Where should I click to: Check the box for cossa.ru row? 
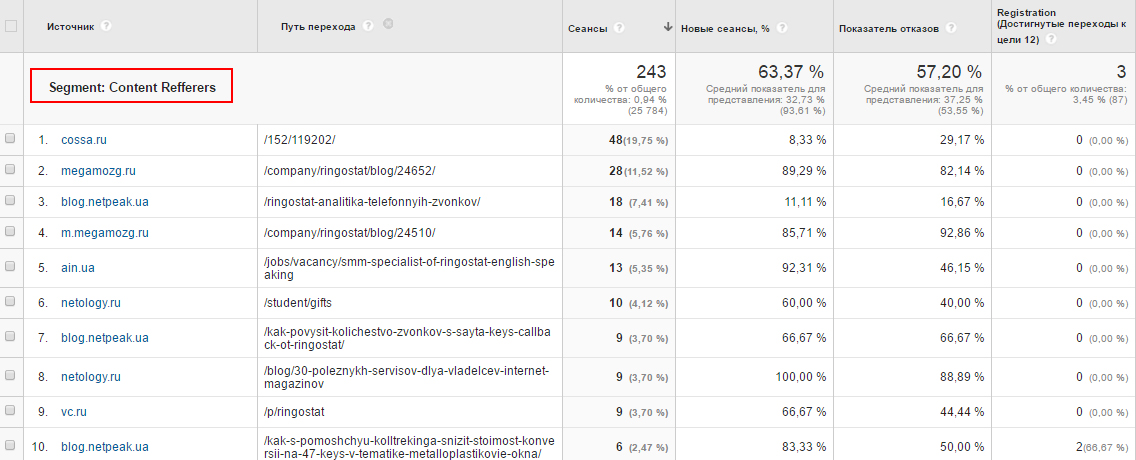point(10,139)
